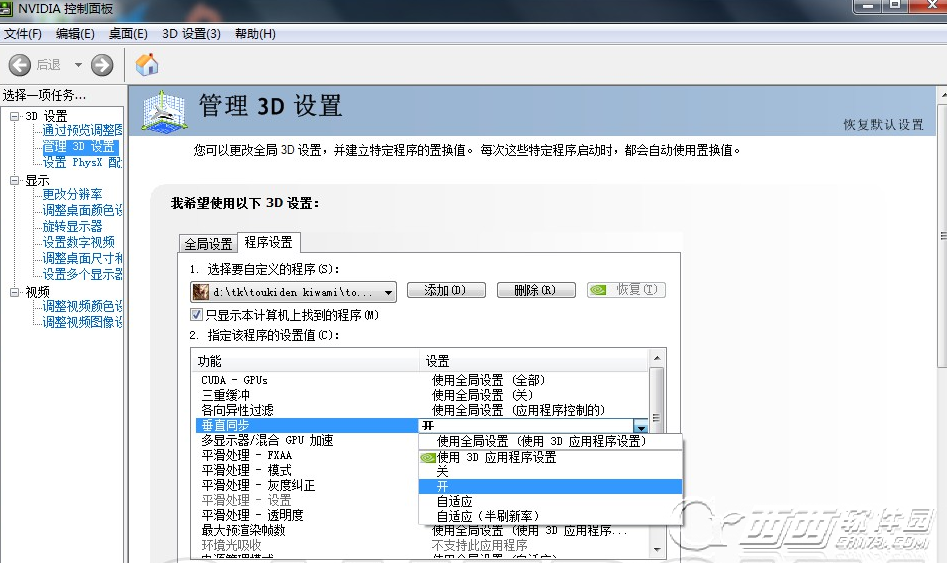This screenshot has height=563, width=947.
Task: Select the 关 option in dropdown list
Action: [x=550, y=472]
